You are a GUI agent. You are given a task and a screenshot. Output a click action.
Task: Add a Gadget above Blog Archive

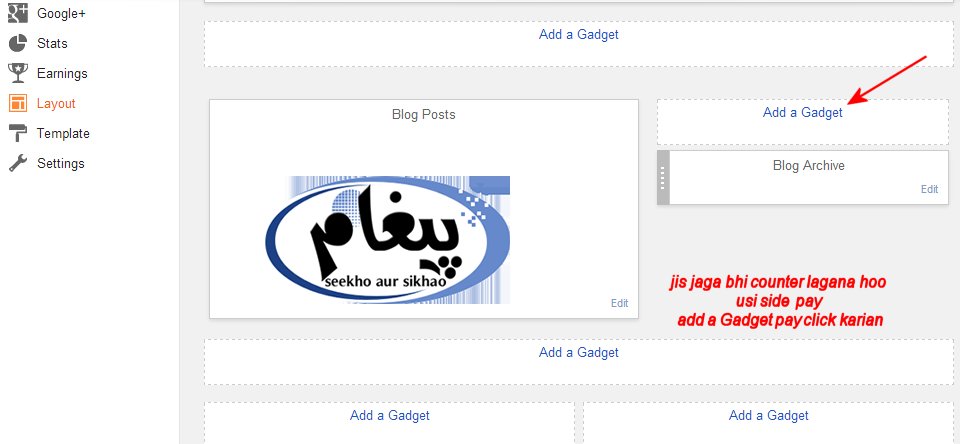click(802, 113)
